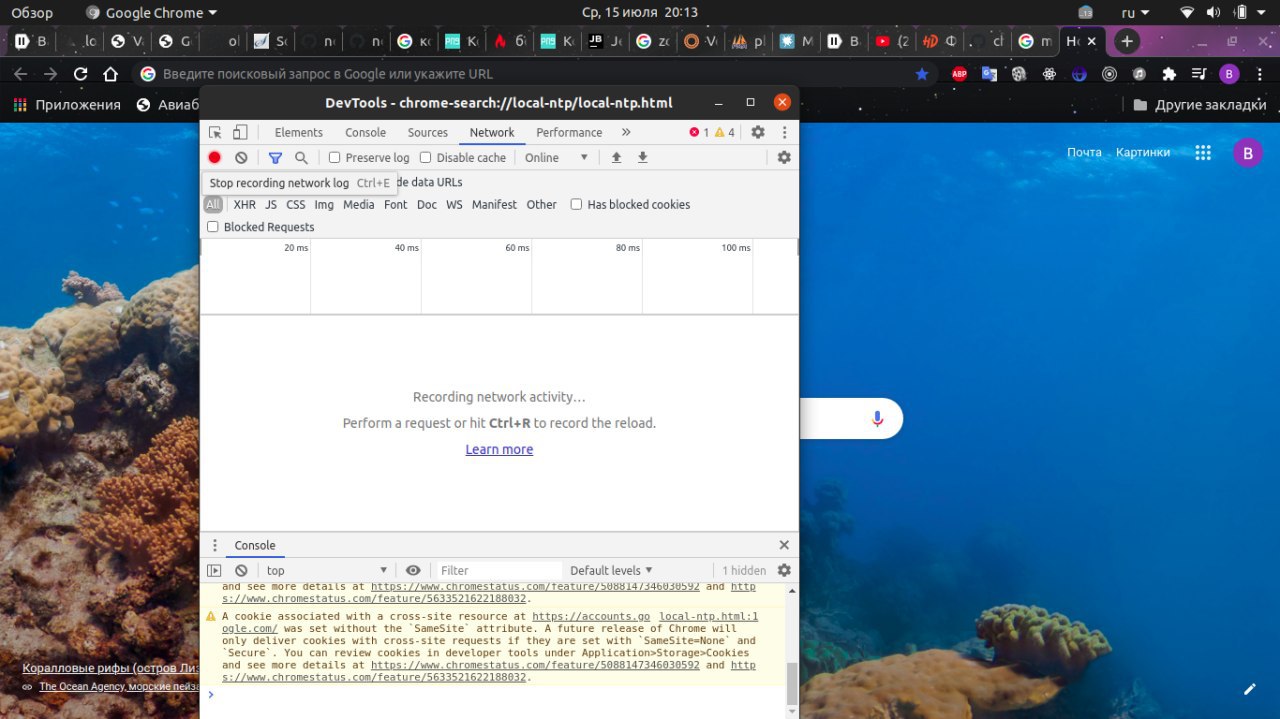Bookmark page with star icon
This screenshot has width=1280, height=719.
tap(922, 74)
